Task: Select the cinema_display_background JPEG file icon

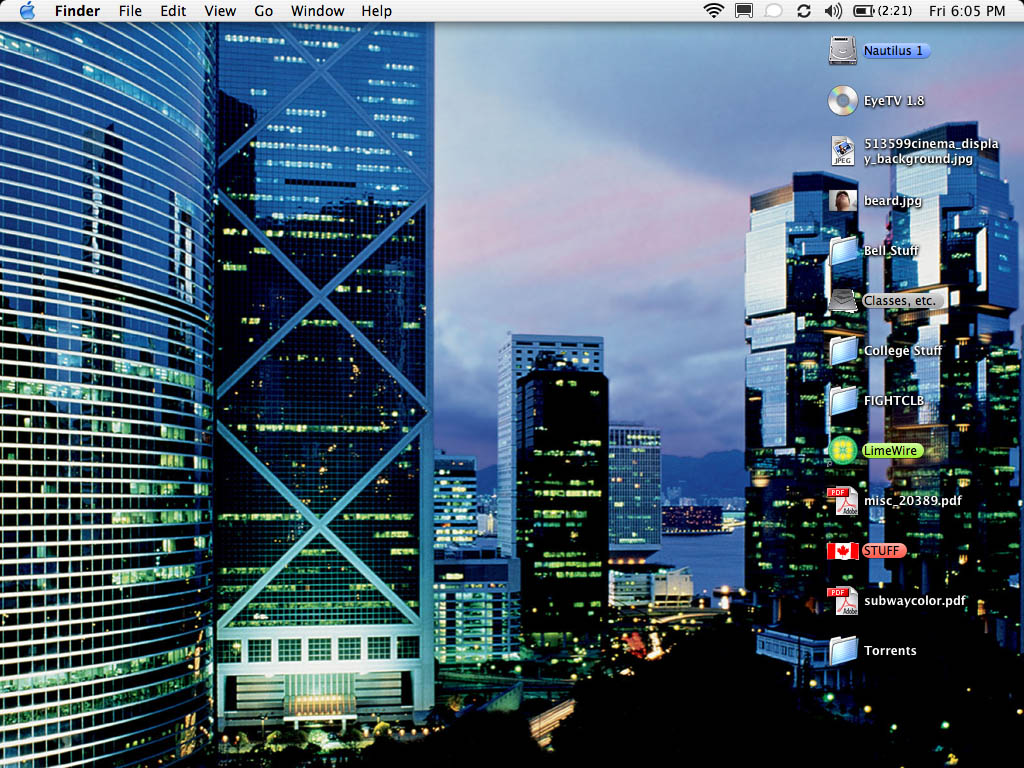Action: click(x=842, y=150)
